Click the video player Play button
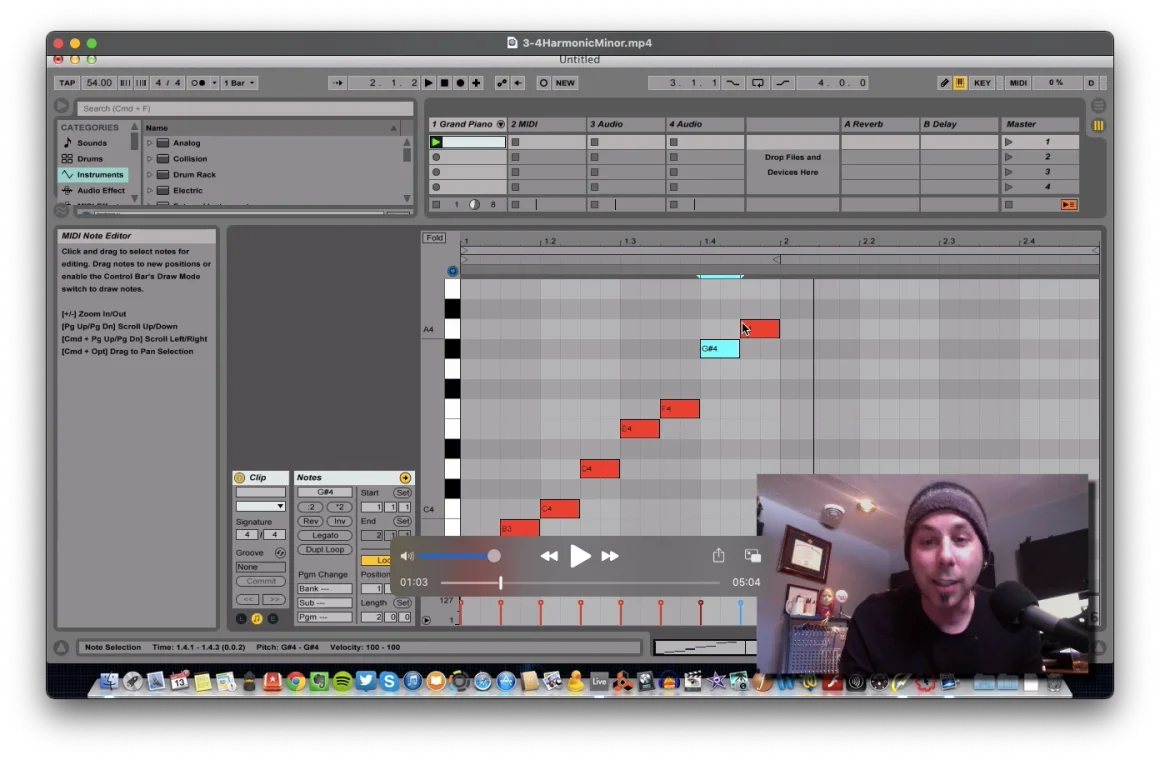The height and width of the screenshot is (760, 1160). point(580,556)
